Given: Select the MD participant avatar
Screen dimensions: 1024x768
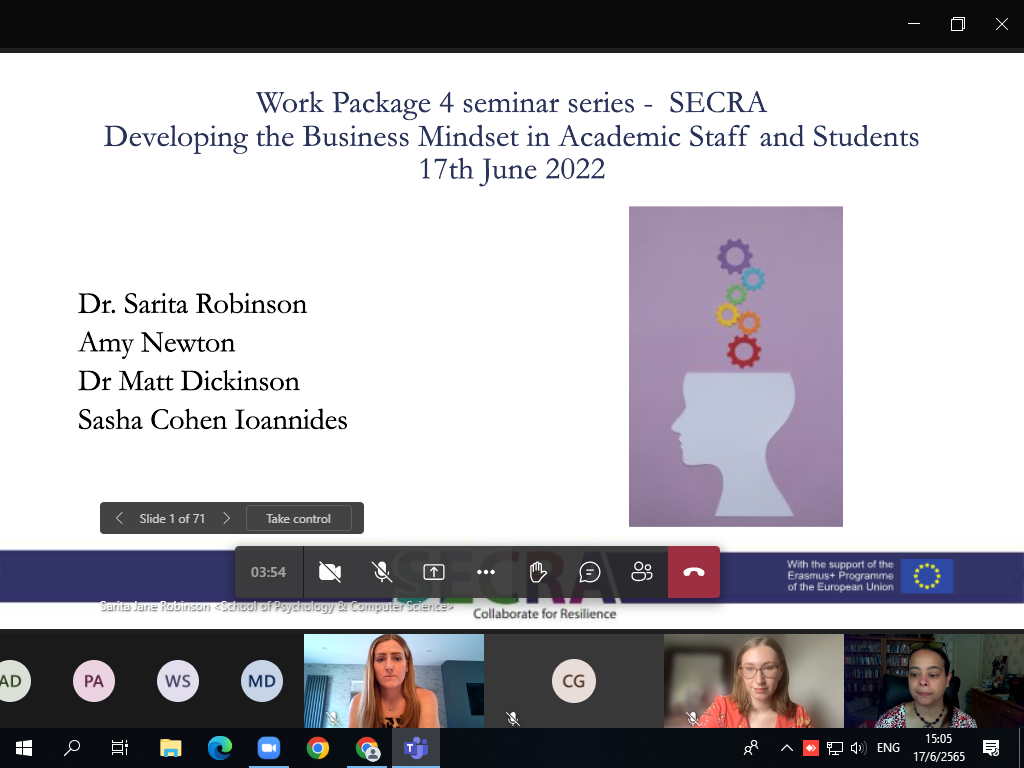Looking at the screenshot, I should (261, 681).
